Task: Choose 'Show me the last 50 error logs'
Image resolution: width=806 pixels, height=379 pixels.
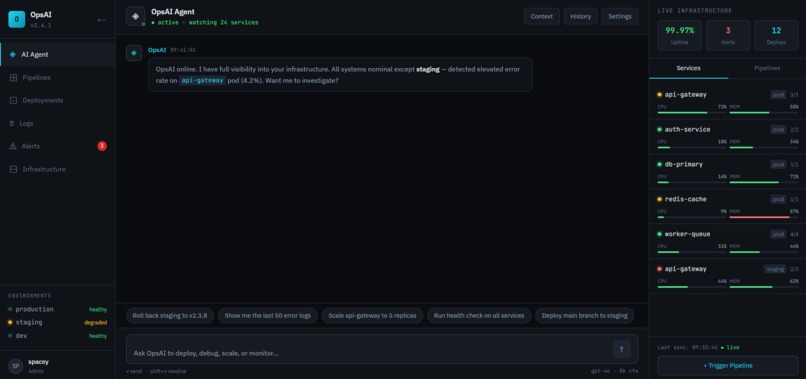Action: pyautogui.click(x=268, y=316)
